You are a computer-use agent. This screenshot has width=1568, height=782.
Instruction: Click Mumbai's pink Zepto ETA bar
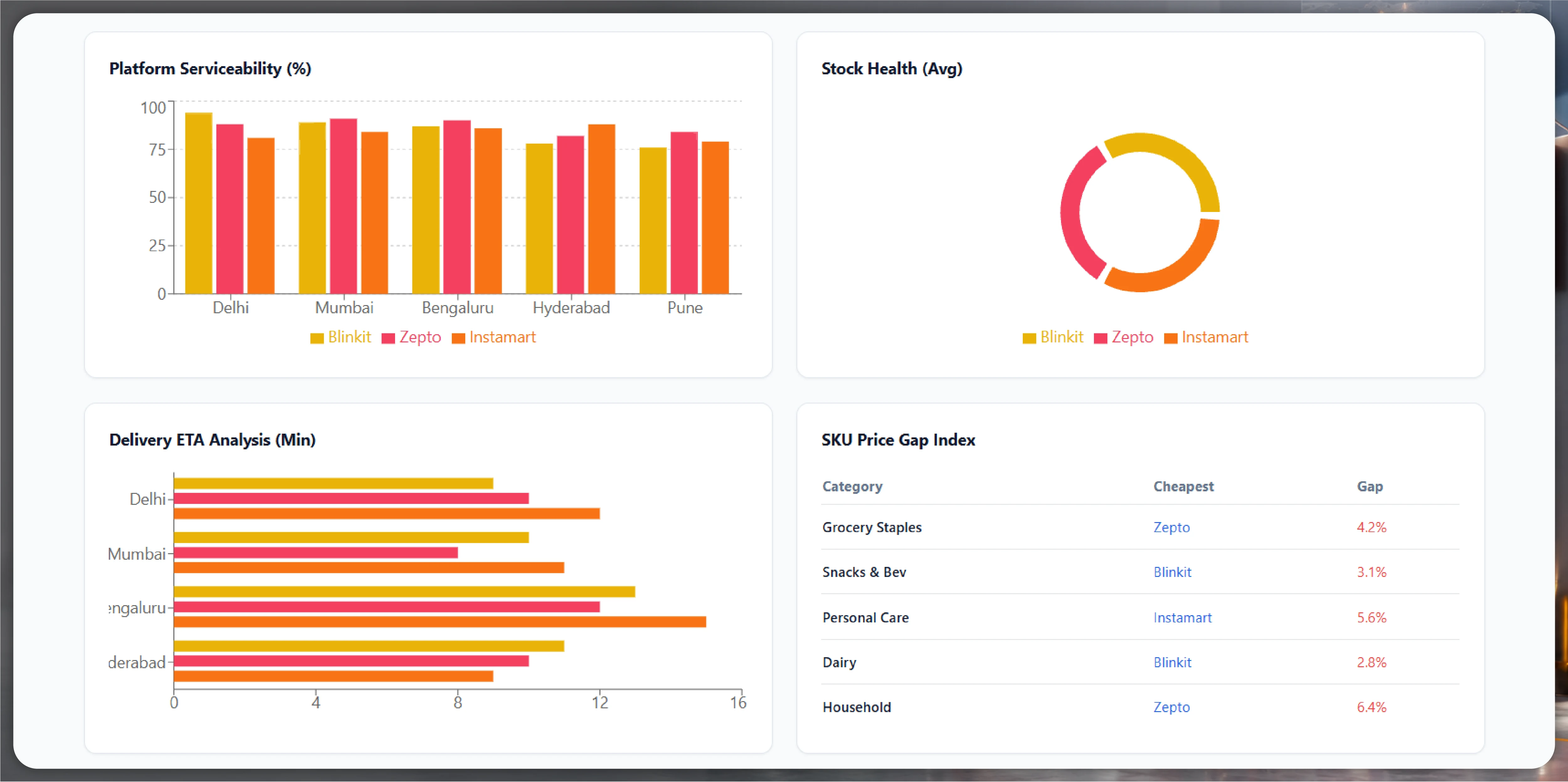(316, 552)
